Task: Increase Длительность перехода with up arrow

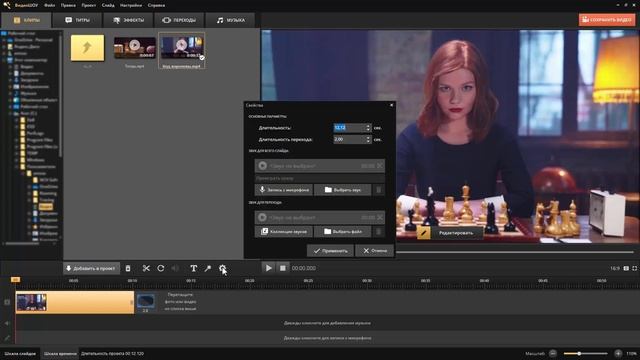Action: [x=368, y=137]
